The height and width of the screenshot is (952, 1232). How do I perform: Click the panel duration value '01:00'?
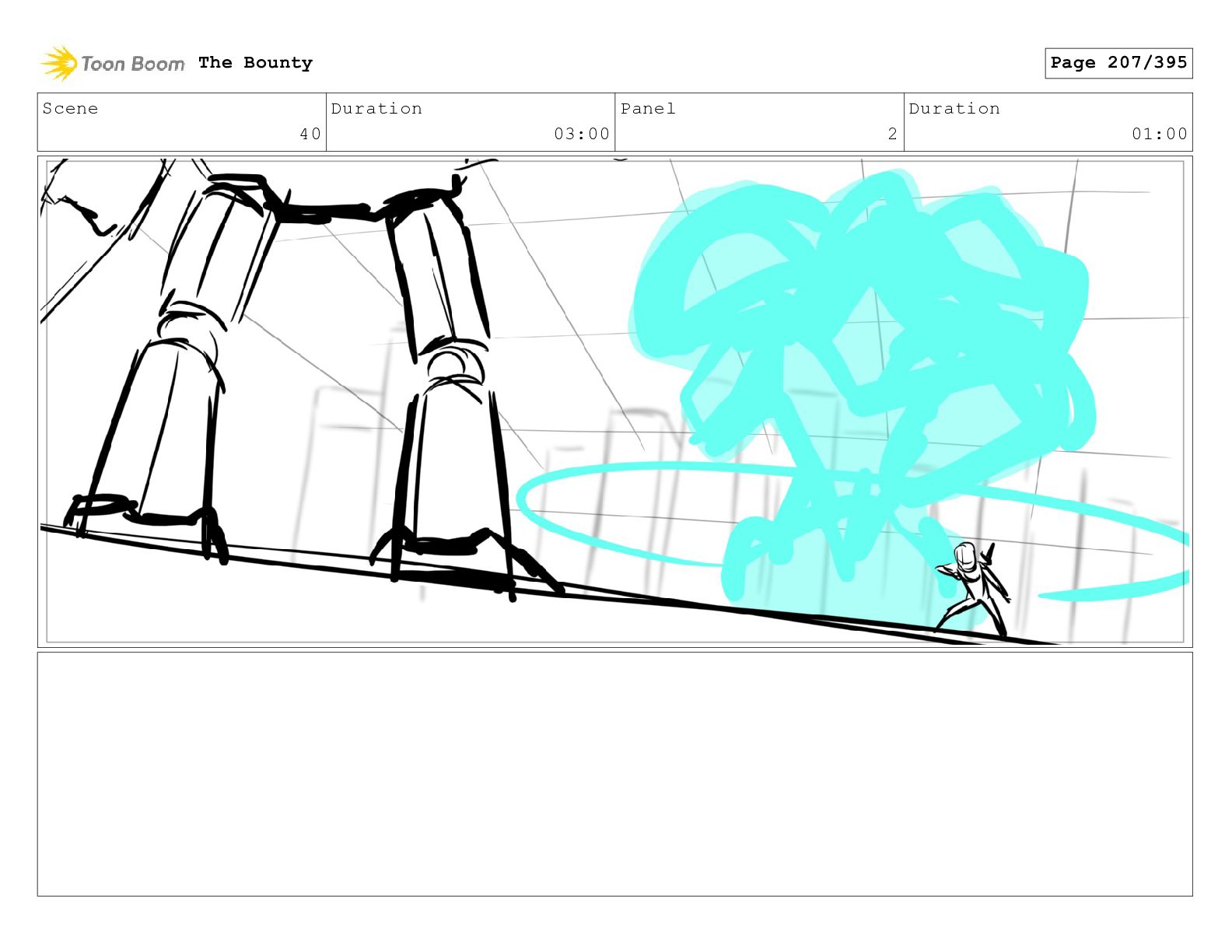tap(1160, 134)
